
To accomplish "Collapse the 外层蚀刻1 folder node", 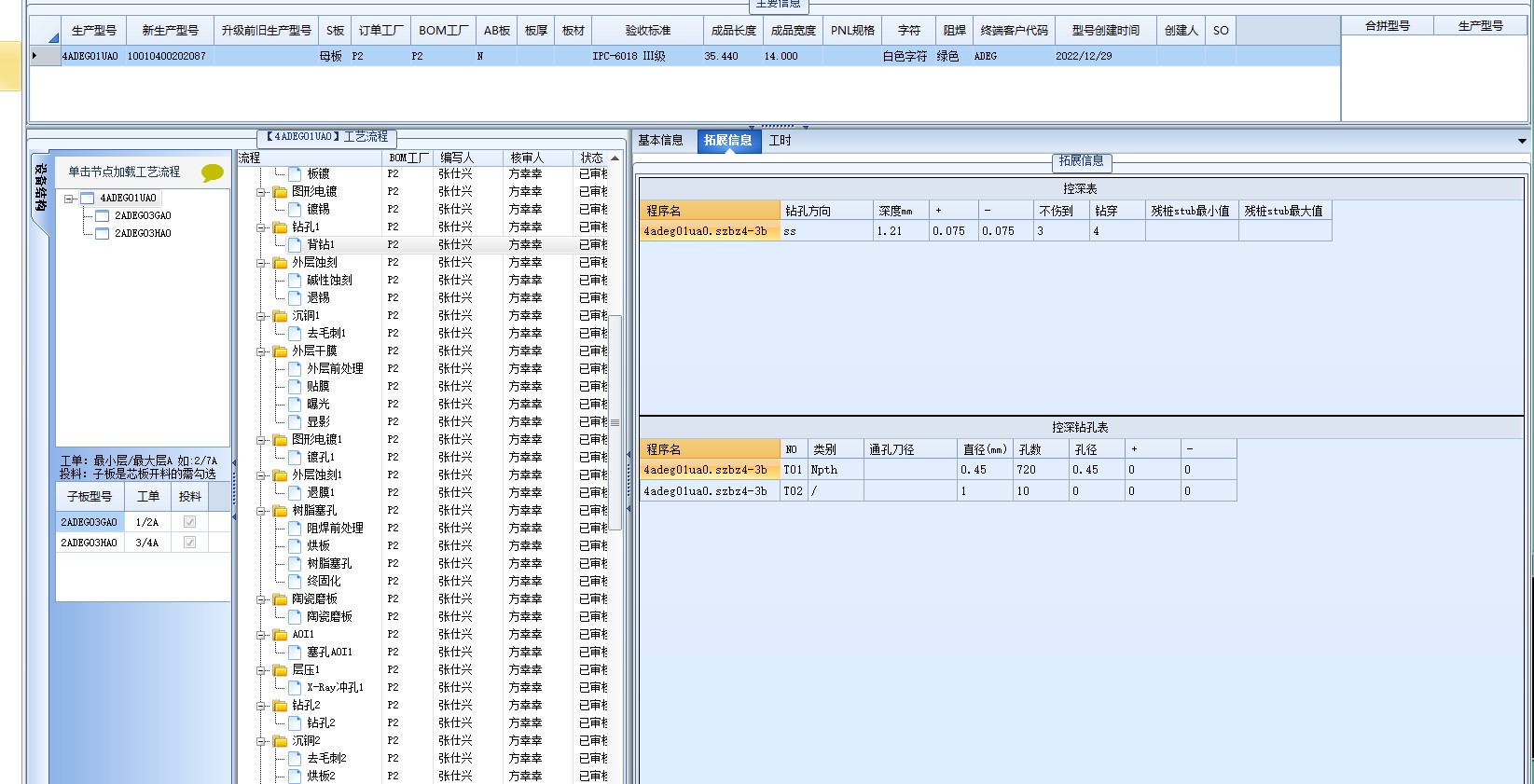I will pyautogui.click(x=262, y=475).
